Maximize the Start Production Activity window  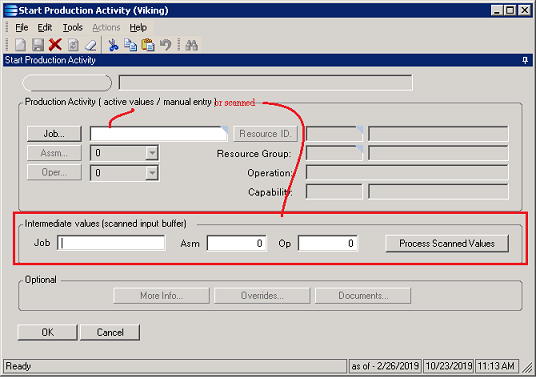pyautogui.click(x=510, y=11)
